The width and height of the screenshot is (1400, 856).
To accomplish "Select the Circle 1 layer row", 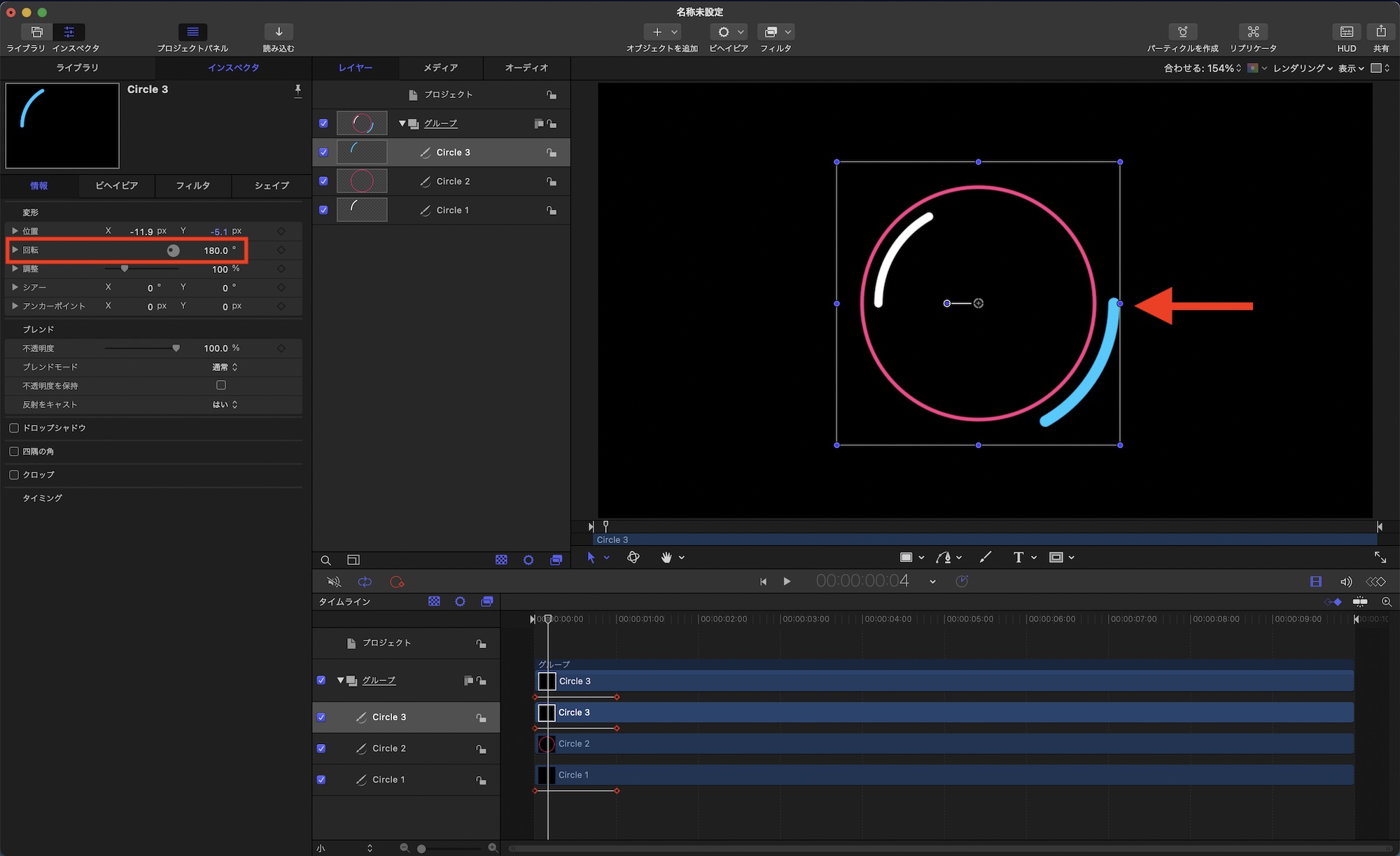I will pyautogui.click(x=452, y=210).
